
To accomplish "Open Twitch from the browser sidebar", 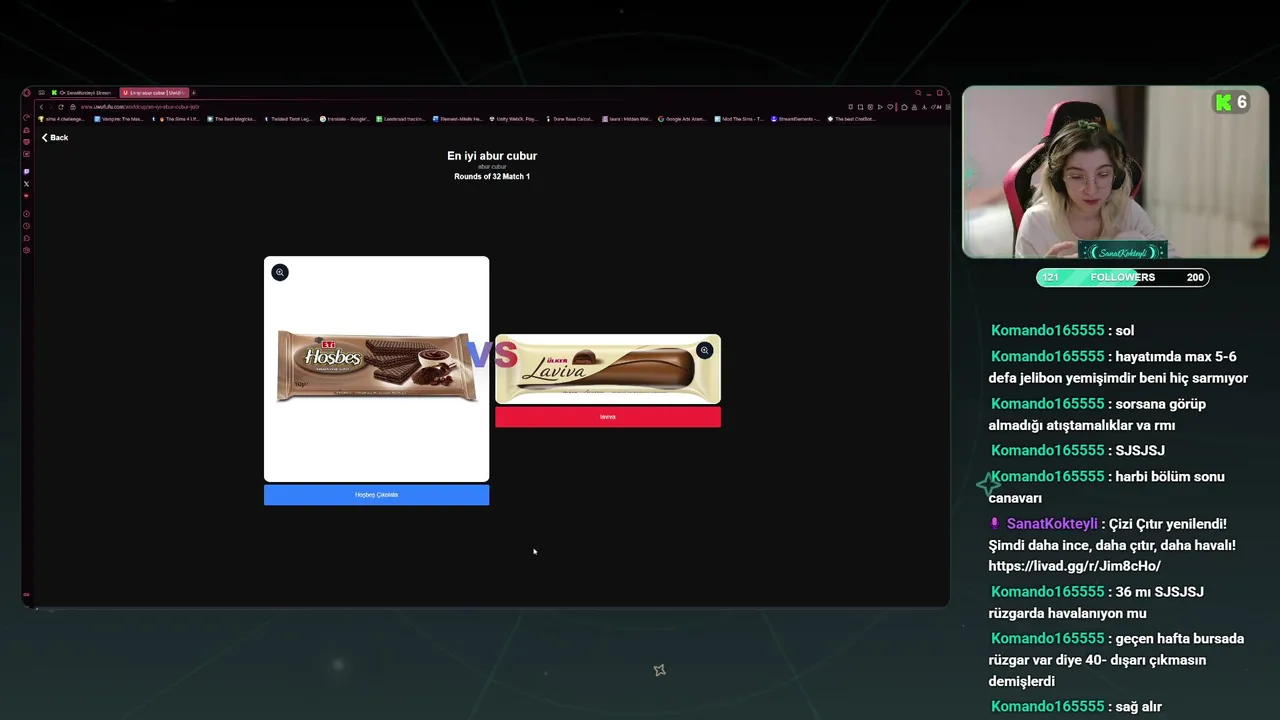I will coord(26,171).
